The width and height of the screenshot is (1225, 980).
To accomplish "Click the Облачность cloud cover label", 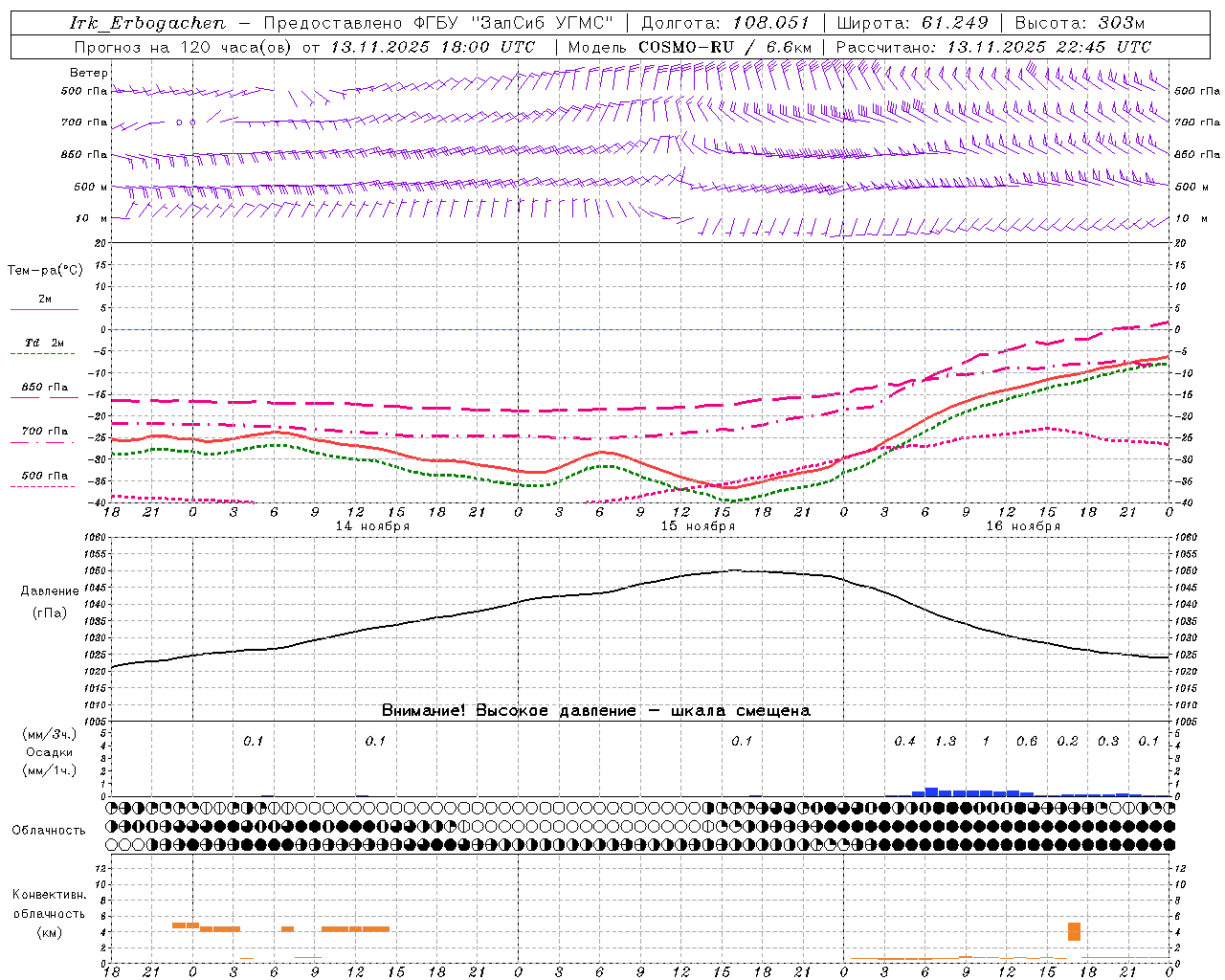I will pyautogui.click(x=49, y=831).
